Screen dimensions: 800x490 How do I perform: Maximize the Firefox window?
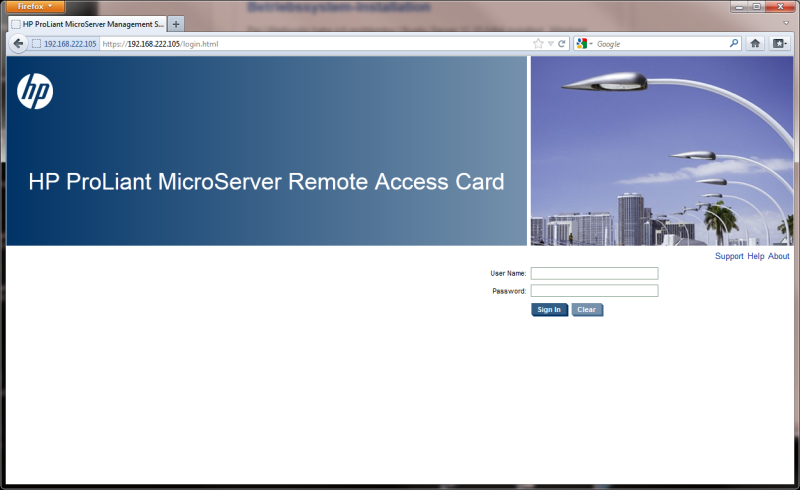click(757, 7)
